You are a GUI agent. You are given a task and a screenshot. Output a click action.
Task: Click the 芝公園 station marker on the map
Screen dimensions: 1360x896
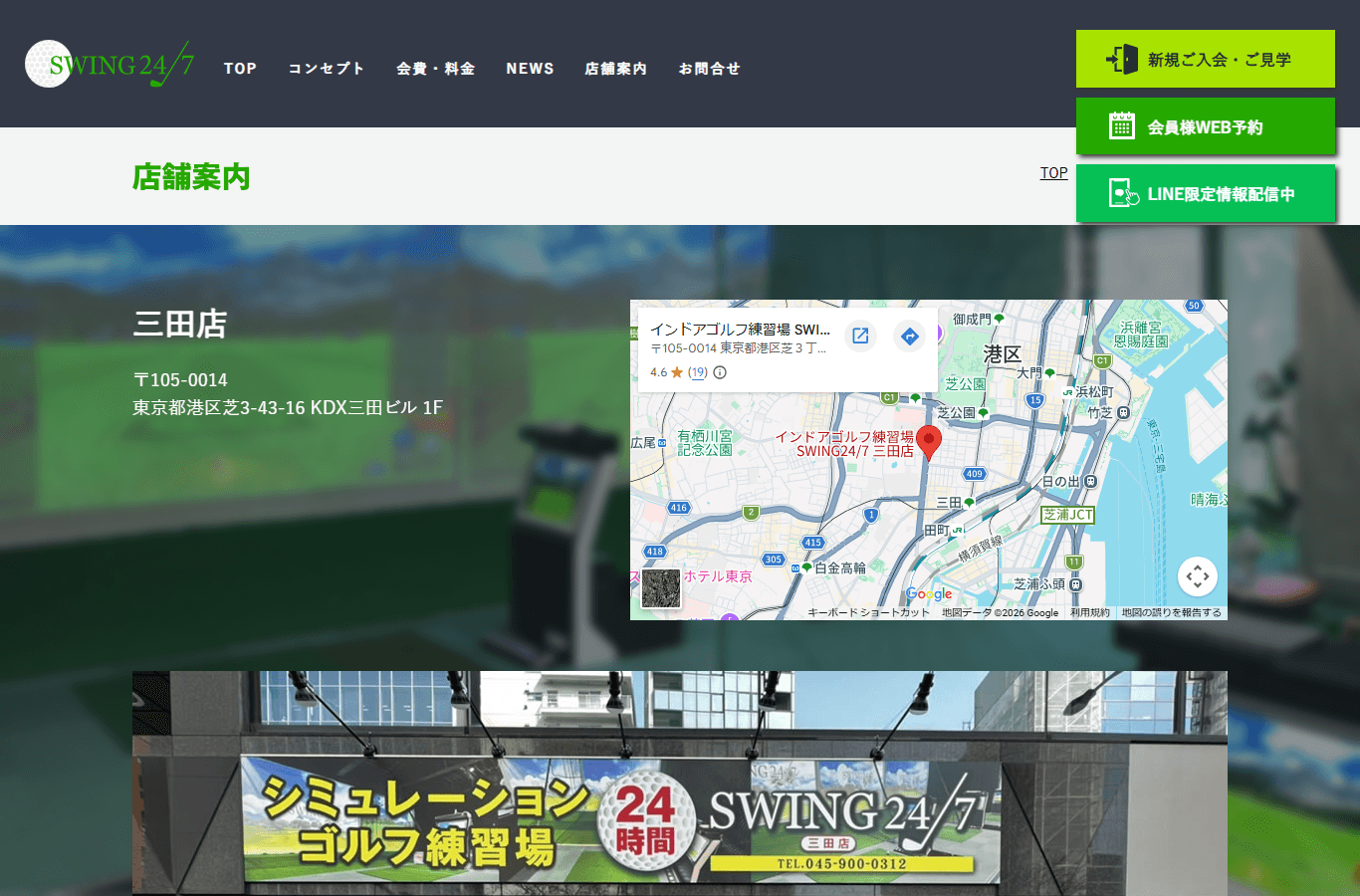point(983,412)
